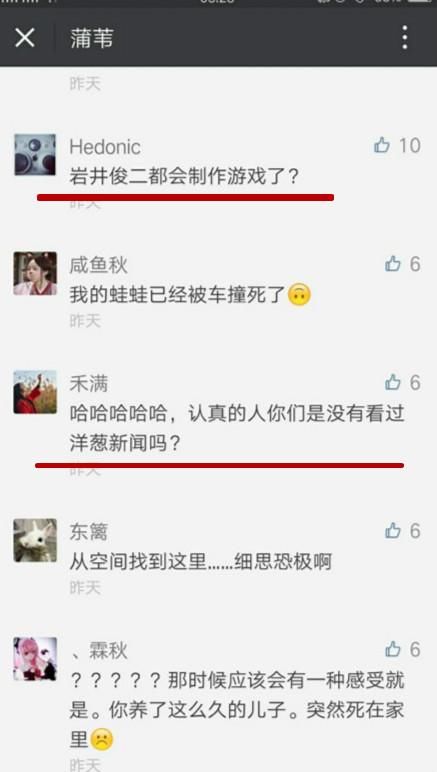Give a thumbs-up to 、霖秋's comment
Screen dimensions: 437x772
click(x=393, y=649)
